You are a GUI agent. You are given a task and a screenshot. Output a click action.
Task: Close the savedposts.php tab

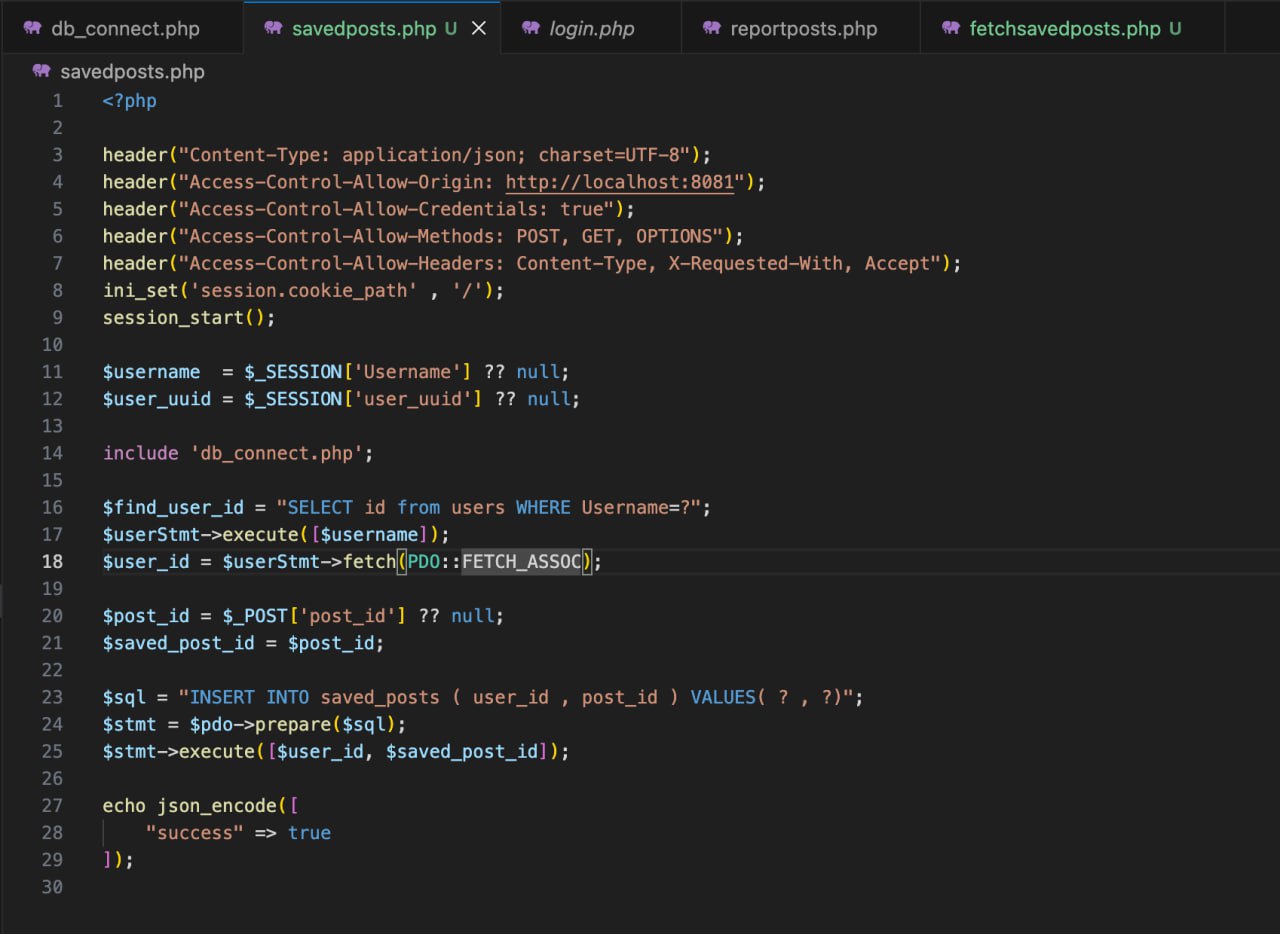tap(479, 28)
